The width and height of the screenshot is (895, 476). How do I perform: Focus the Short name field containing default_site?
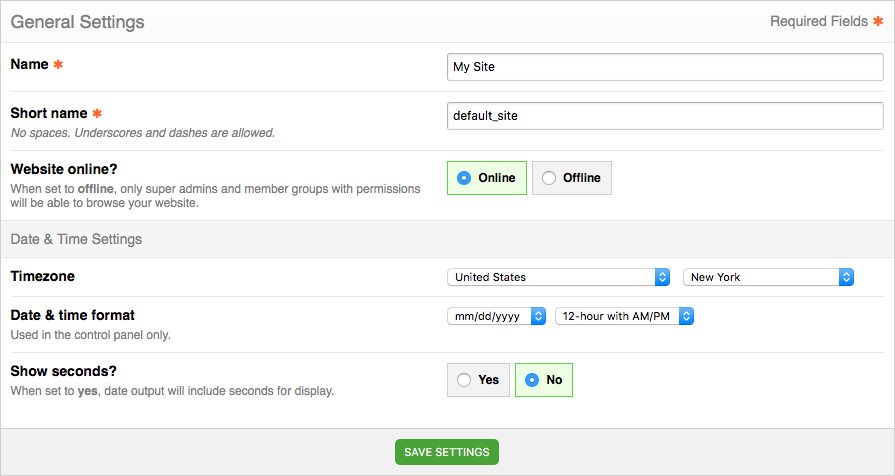click(665, 116)
